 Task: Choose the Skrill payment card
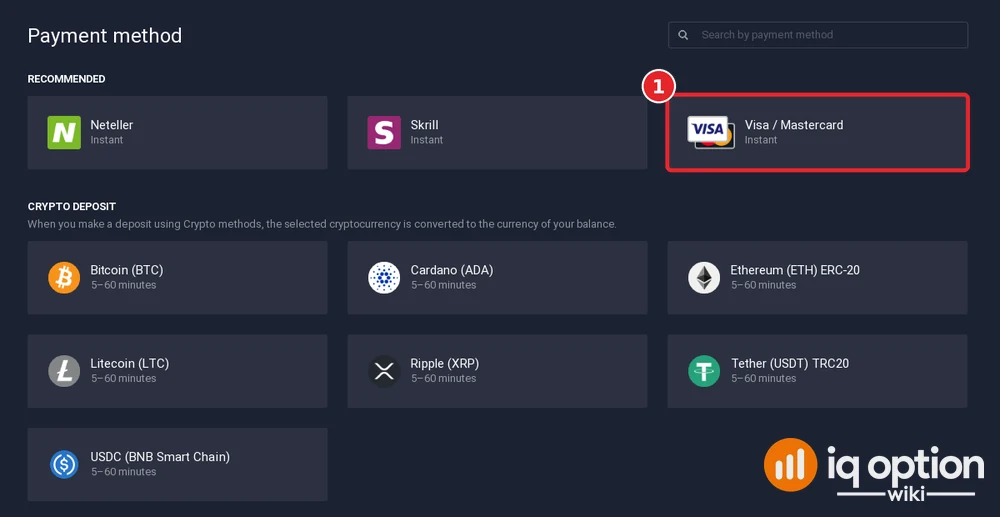tap(497, 133)
